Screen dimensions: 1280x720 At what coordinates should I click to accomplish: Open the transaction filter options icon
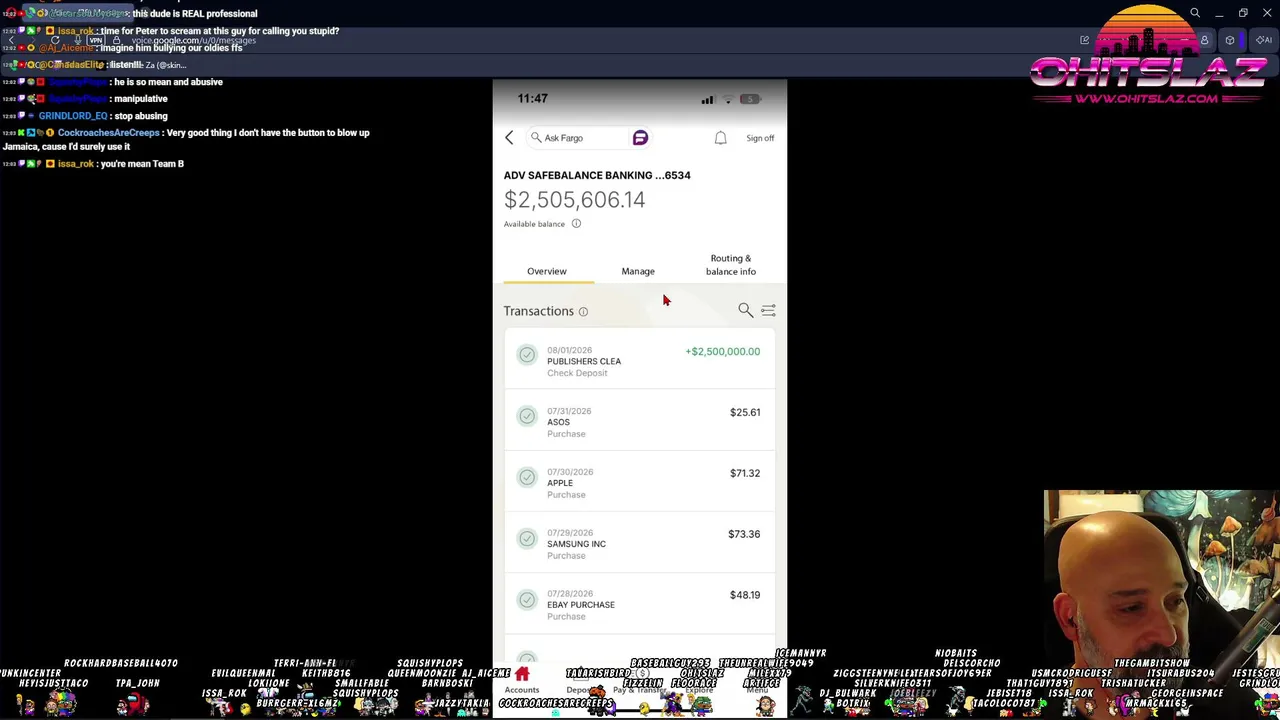tap(768, 311)
